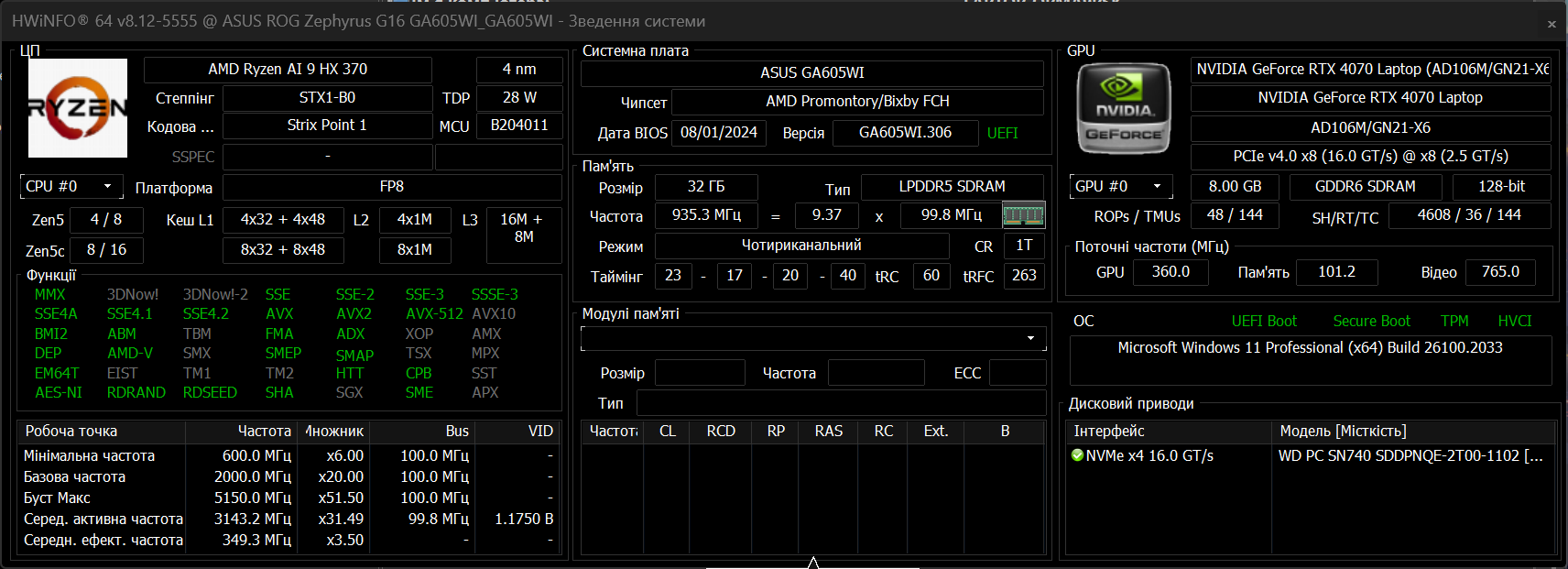Viewport: 1568px width, 569px height.
Task: Click the AMD Ryzen logo image
Action: pyautogui.click(x=78, y=108)
